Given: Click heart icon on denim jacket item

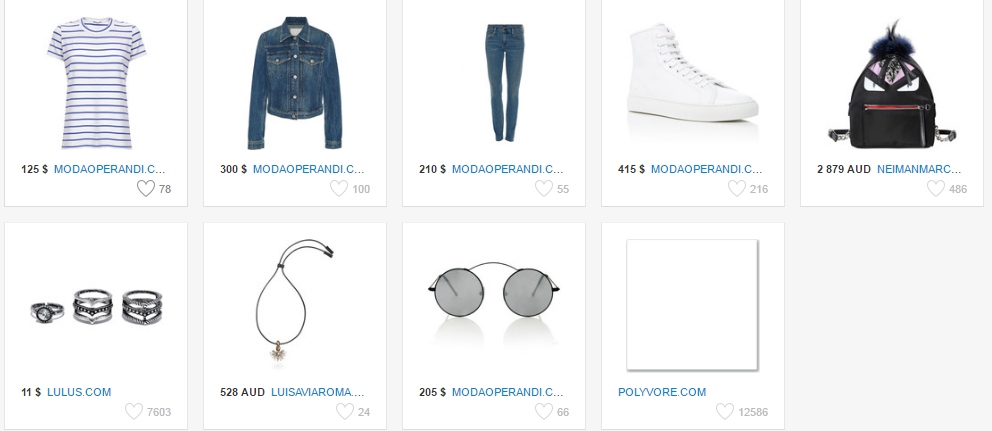Looking at the screenshot, I should [x=339, y=188].
